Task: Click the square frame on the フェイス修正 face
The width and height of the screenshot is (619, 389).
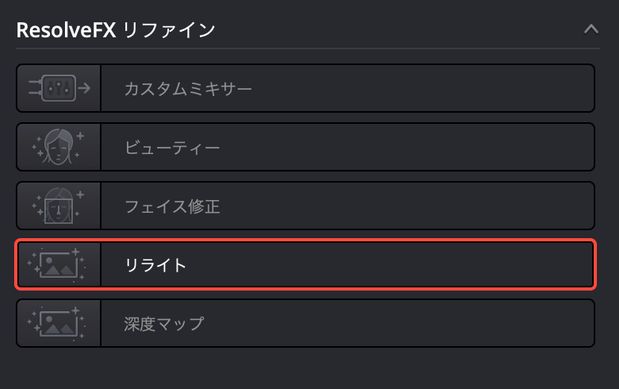Action: [58, 211]
